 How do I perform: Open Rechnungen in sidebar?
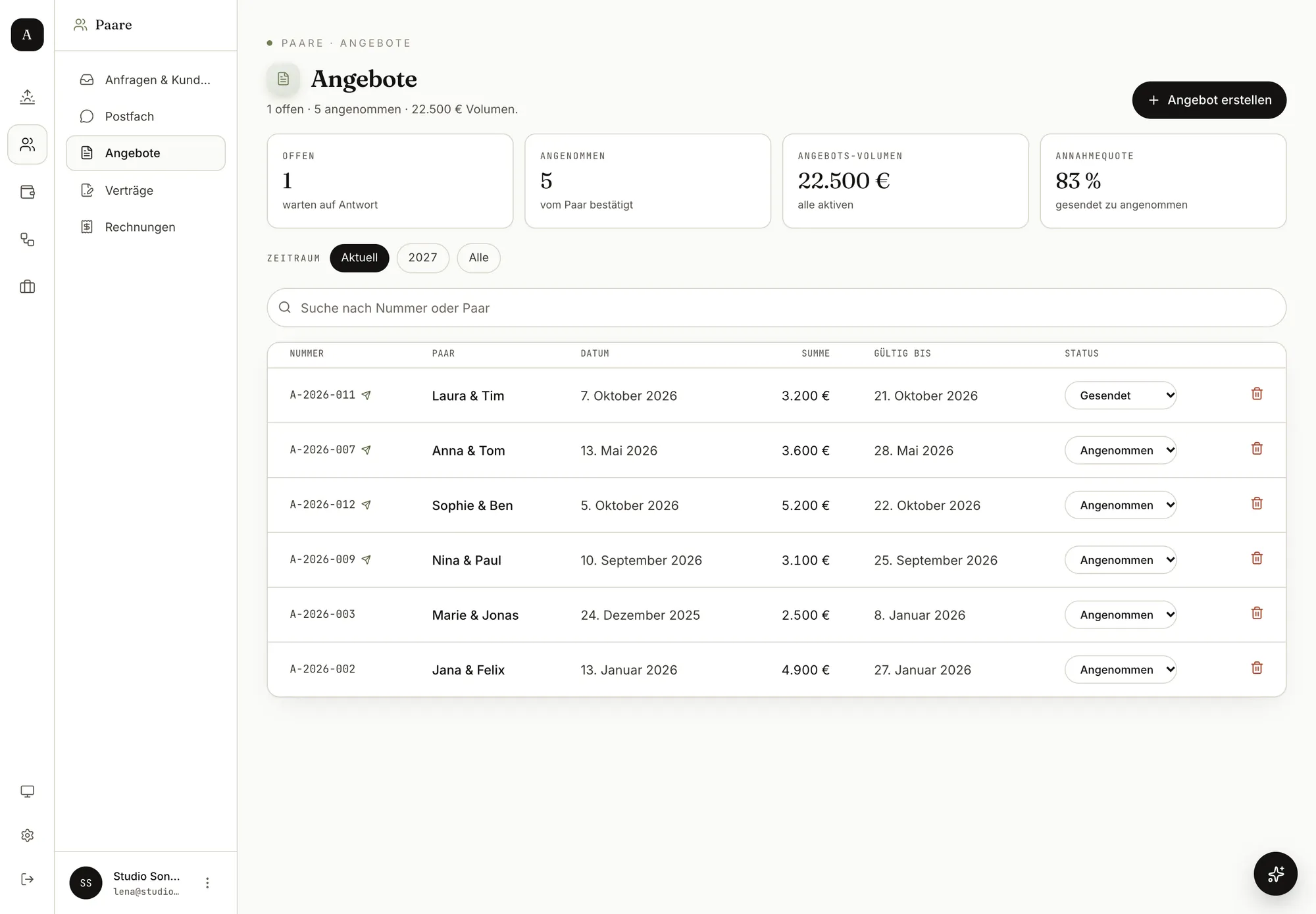tap(145, 227)
